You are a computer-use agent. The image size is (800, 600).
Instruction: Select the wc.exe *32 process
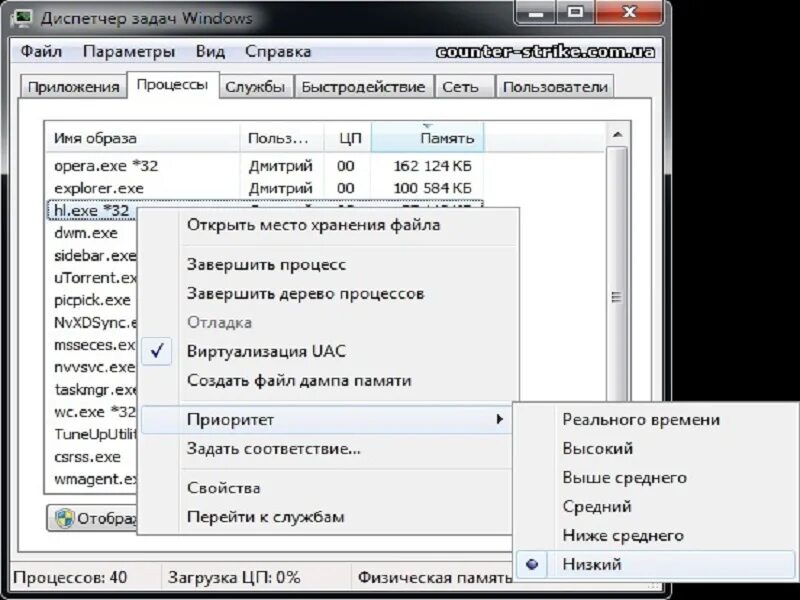pos(95,412)
